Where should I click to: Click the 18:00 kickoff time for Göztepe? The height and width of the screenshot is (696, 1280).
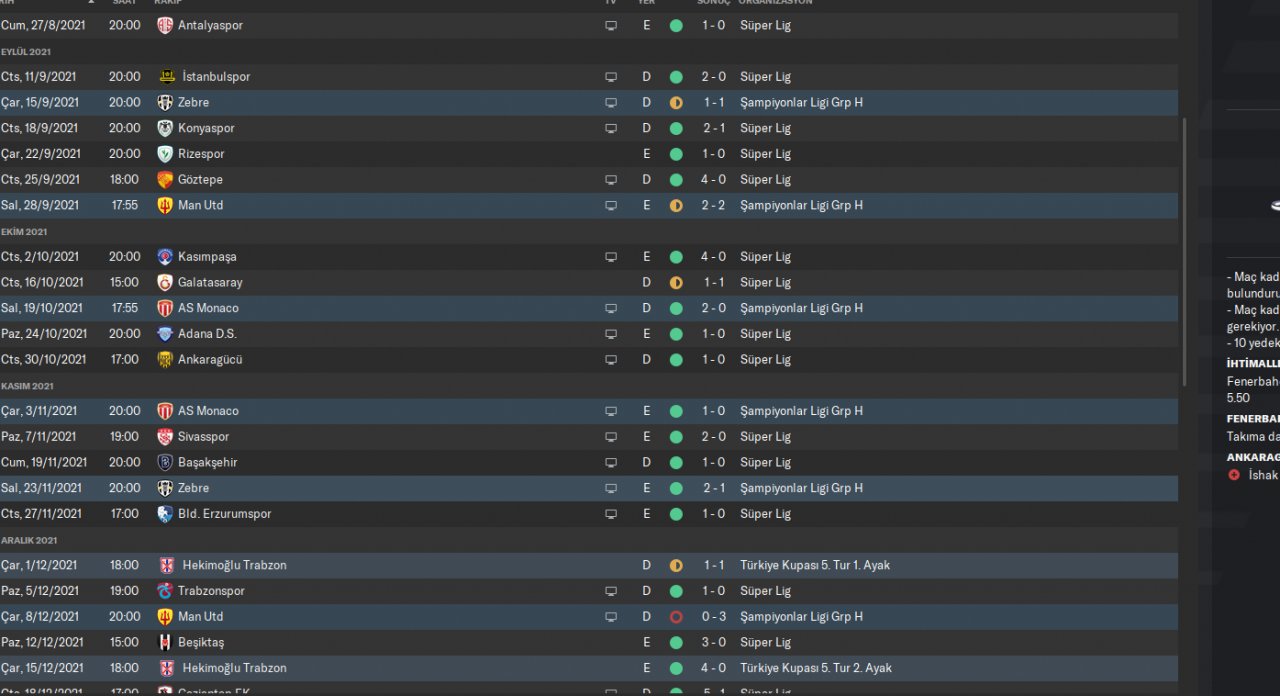tap(125, 180)
